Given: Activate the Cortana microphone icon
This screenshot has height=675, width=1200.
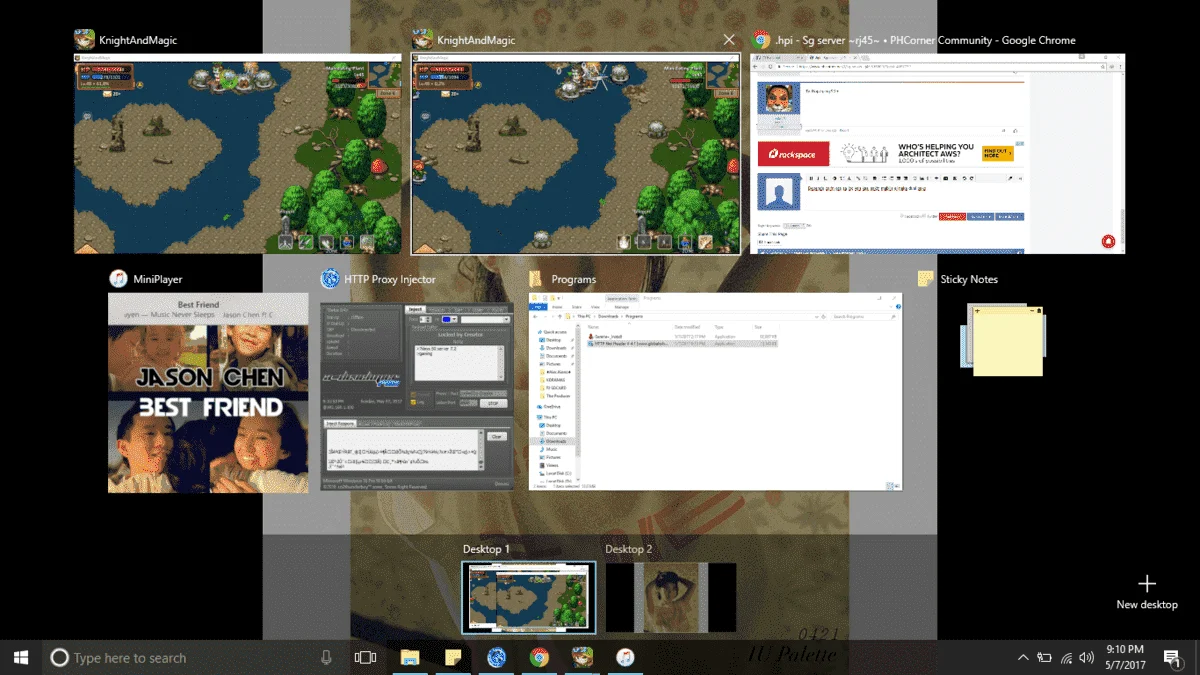Looking at the screenshot, I should (326, 657).
